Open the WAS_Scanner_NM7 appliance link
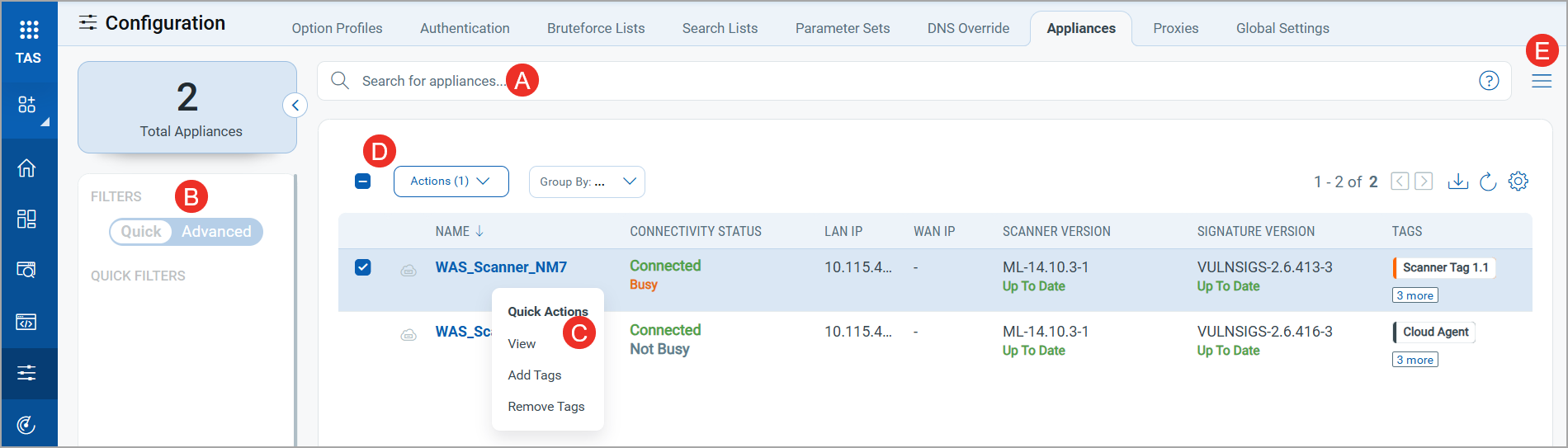 pyautogui.click(x=501, y=267)
